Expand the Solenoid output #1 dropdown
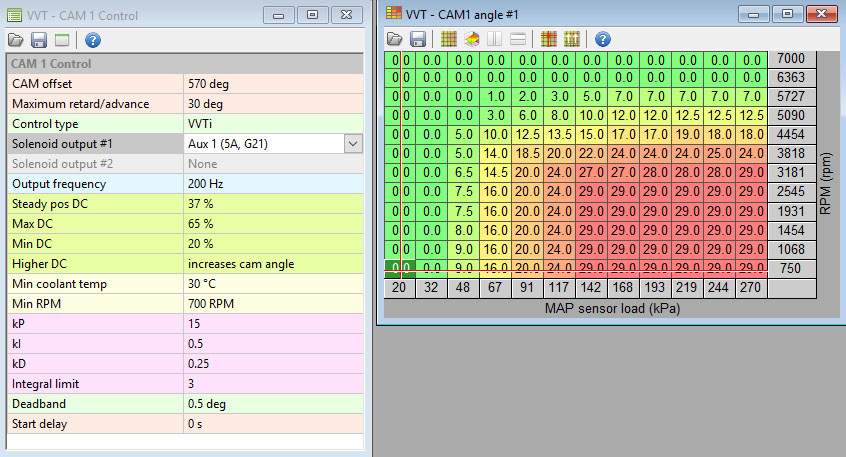846x457 pixels. pos(352,144)
